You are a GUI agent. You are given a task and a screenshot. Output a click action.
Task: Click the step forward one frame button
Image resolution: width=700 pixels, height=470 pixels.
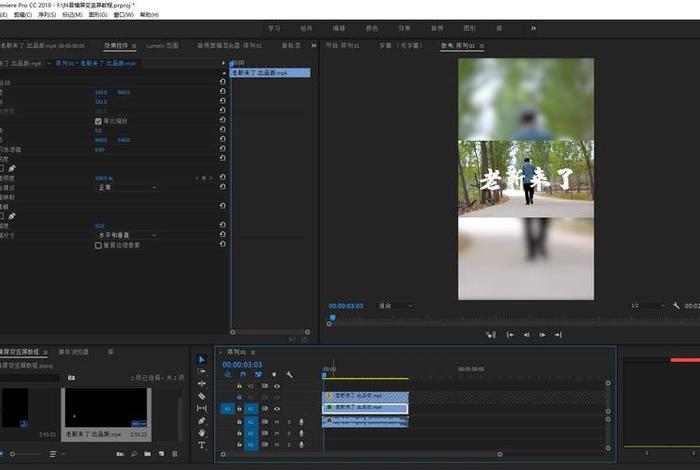pyautogui.click(x=542, y=334)
